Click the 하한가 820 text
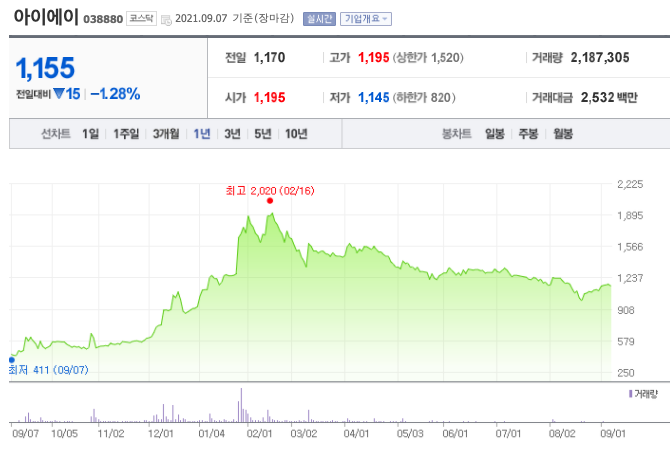The height and width of the screenshot is (457, 670). pyautogui.click(x=424, y=98)
